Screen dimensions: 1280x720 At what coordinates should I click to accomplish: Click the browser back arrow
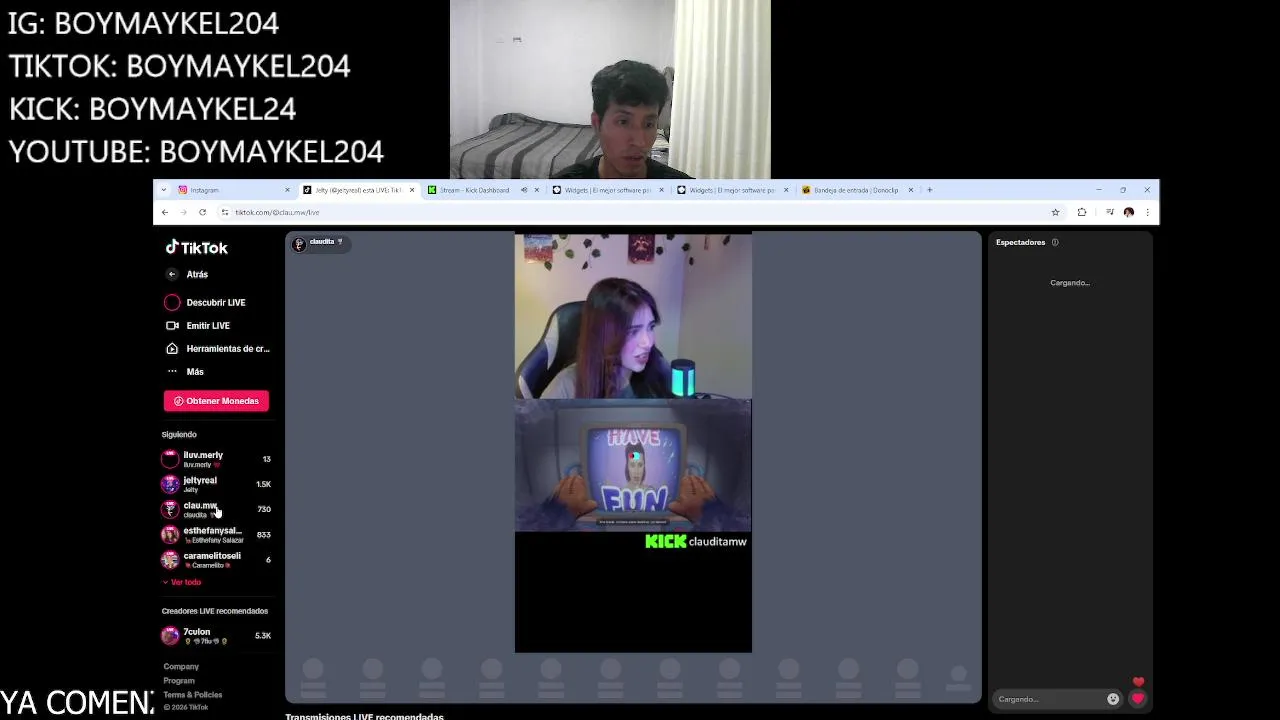pyautogui.click(x=165, y=212)
